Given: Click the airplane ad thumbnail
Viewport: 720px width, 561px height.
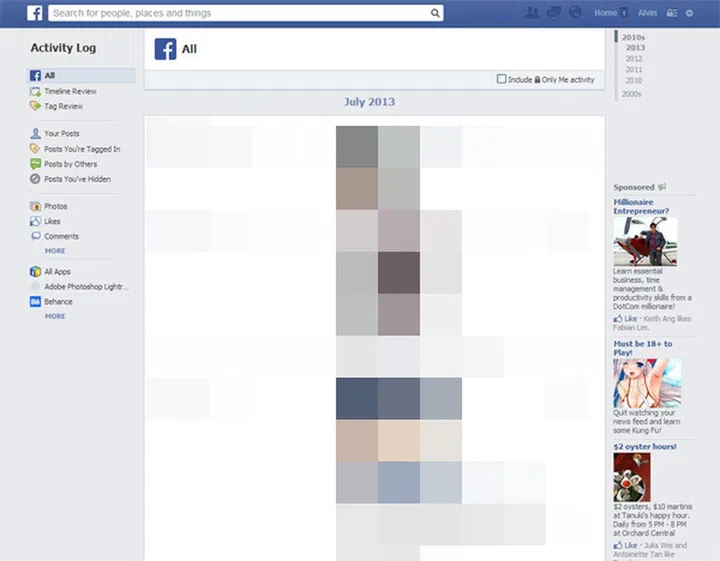Looking at the screenshot, I should click(x=645, y=241).
